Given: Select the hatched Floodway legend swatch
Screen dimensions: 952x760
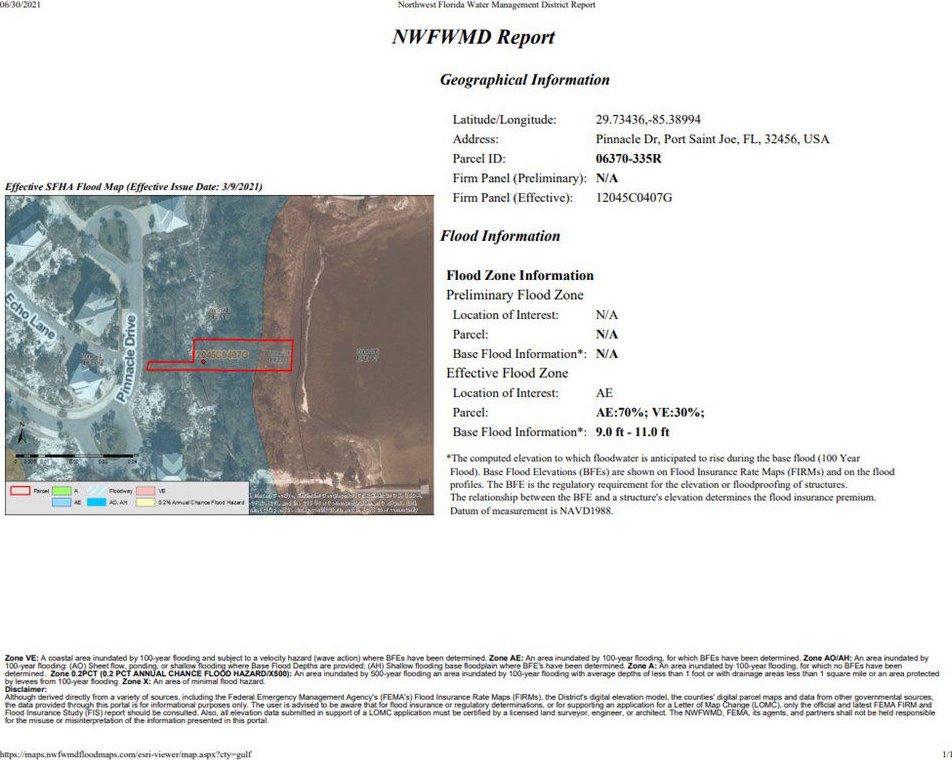Looking at the screenshot, I should (97, 490).
